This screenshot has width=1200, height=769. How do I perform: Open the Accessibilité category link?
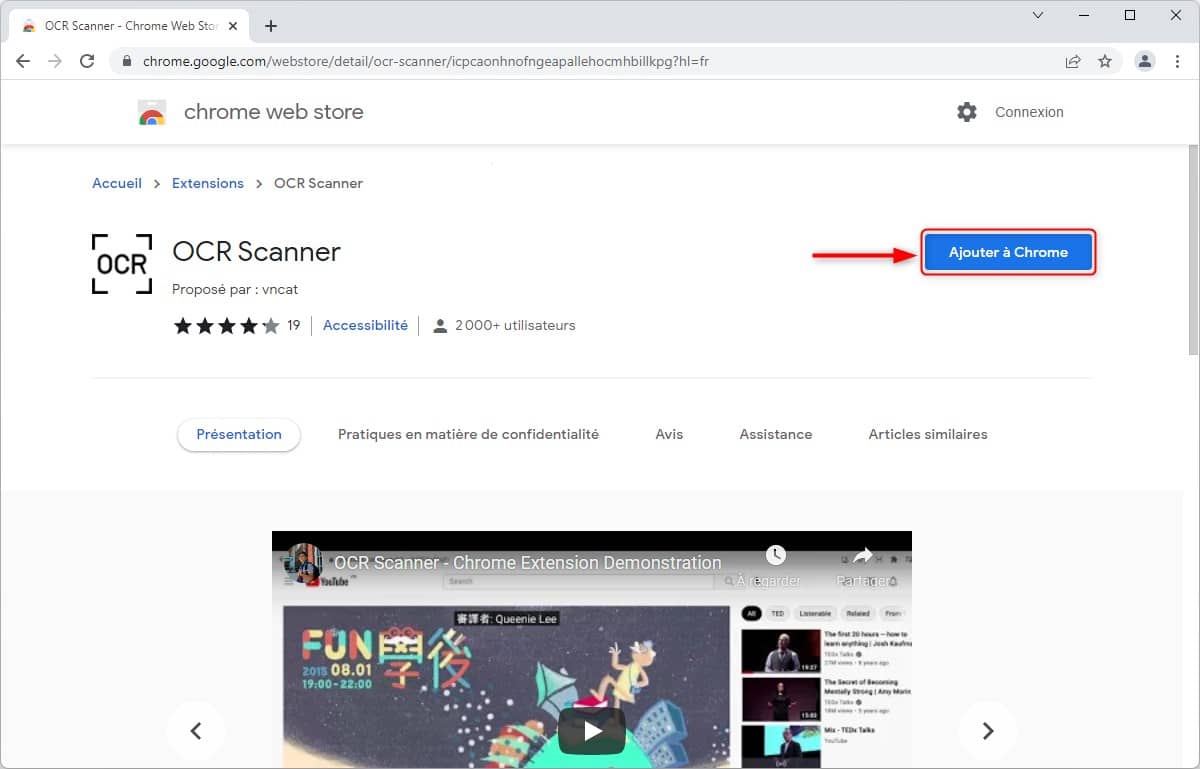click(365, 325)
